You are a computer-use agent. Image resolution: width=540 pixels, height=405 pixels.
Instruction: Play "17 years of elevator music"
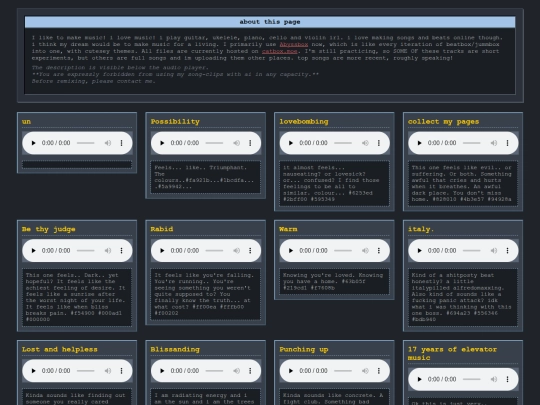(x=419, y=379)
